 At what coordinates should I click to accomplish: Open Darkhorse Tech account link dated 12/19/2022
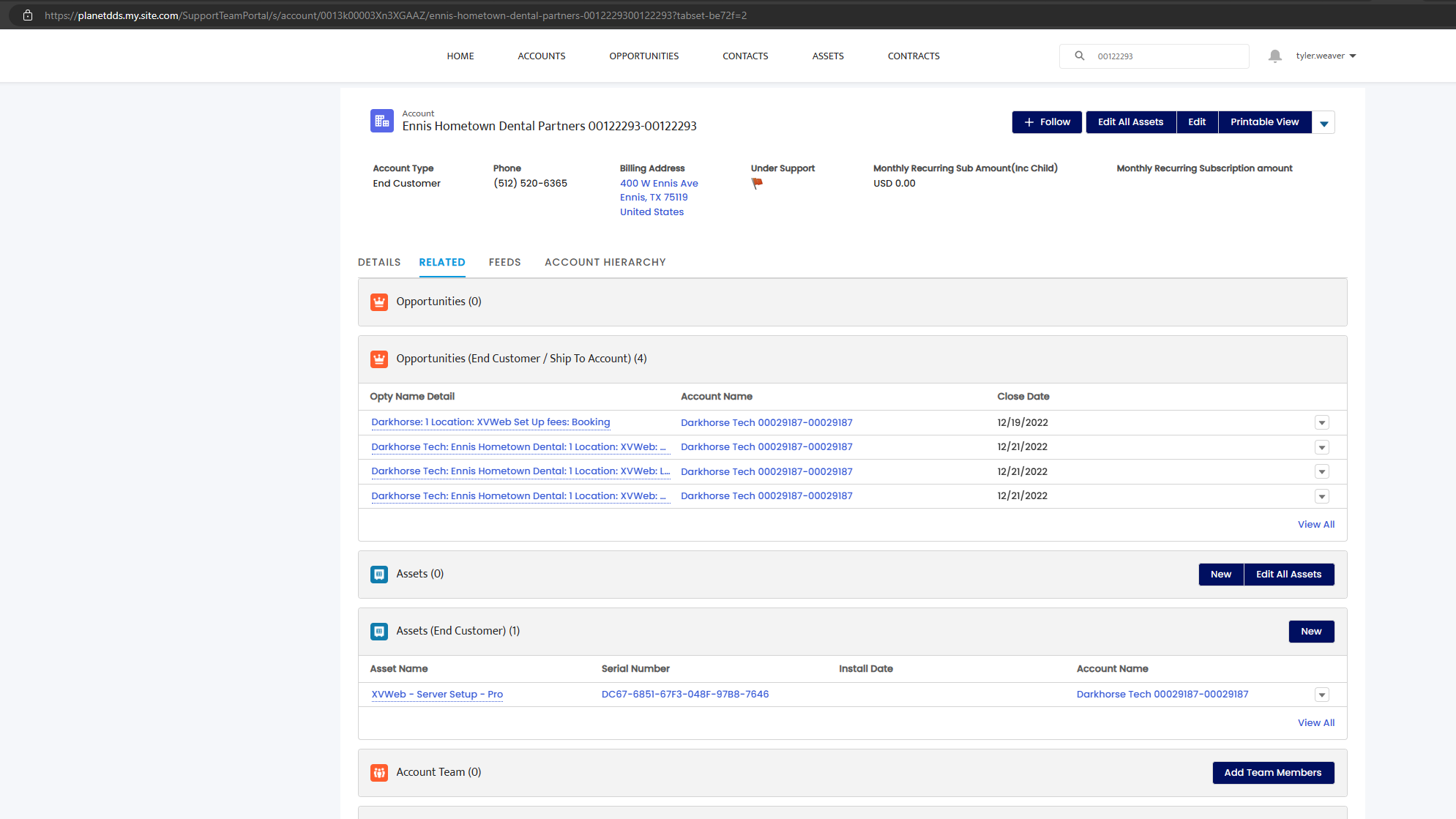[766, 423]
